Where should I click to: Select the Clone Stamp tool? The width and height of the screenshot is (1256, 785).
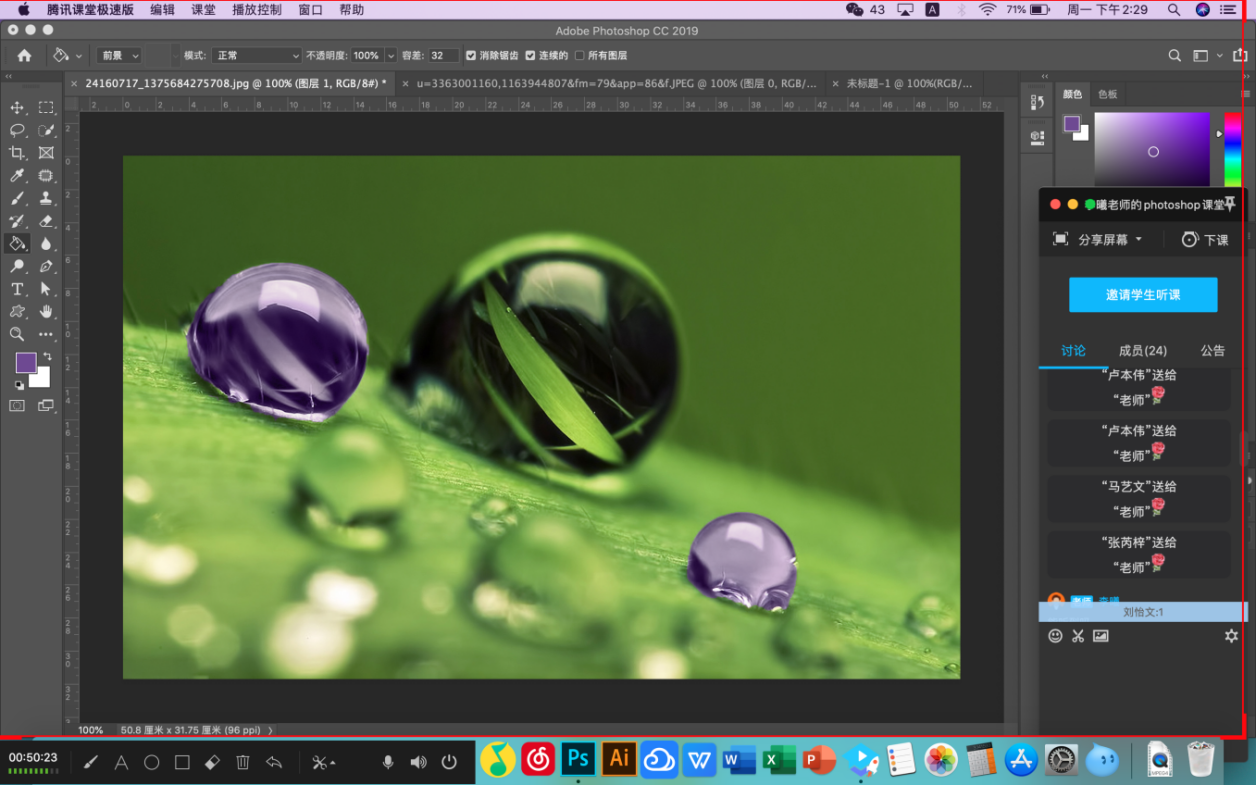[46, 198]
